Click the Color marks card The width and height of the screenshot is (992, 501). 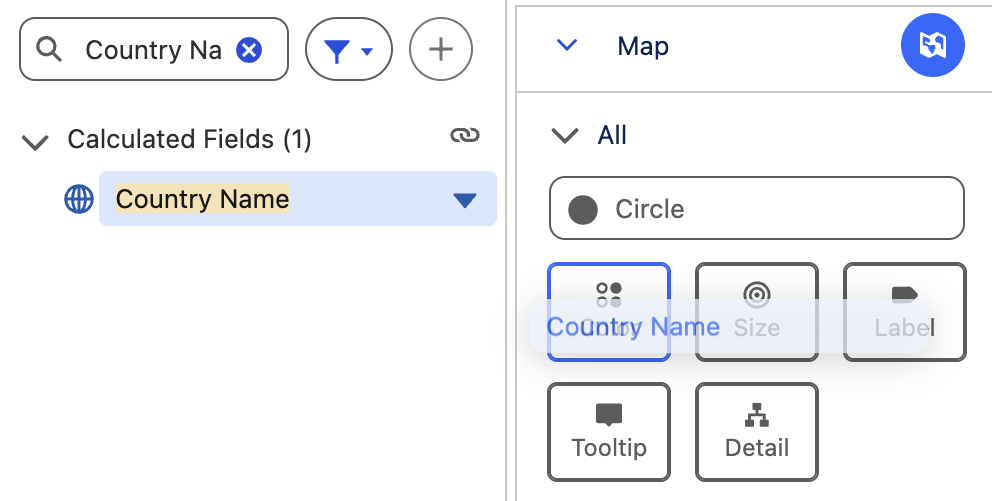609,312
